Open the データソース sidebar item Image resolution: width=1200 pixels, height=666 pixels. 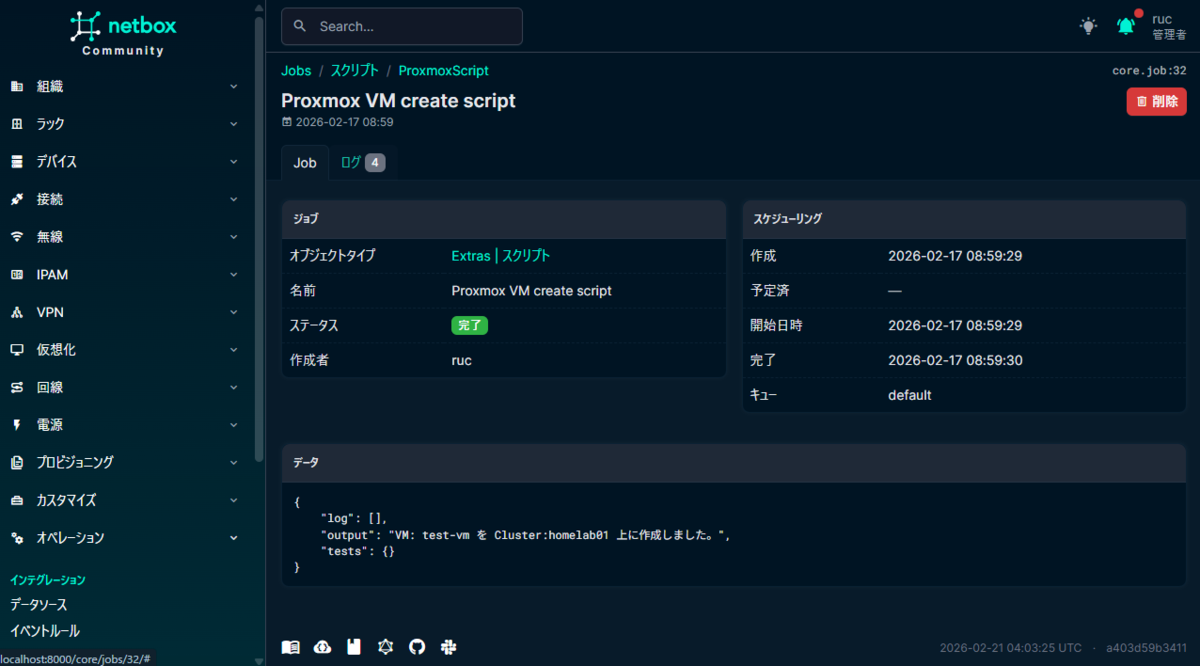pyautogui.click(x=39, y=605)
